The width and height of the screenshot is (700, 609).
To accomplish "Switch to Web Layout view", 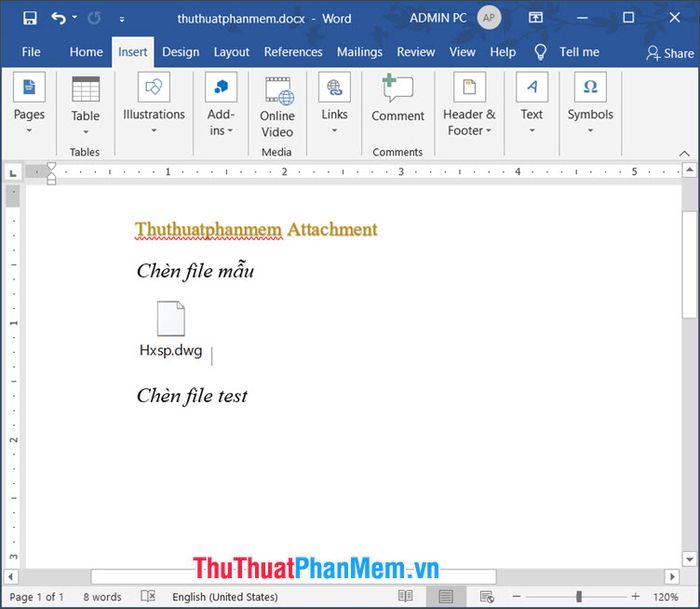I will 487,596.
